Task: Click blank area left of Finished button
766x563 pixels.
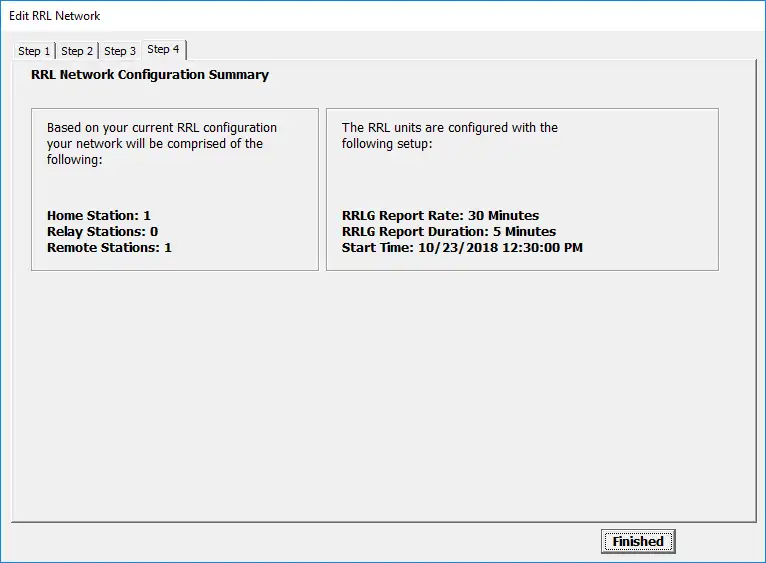Action: coord(300,542)
